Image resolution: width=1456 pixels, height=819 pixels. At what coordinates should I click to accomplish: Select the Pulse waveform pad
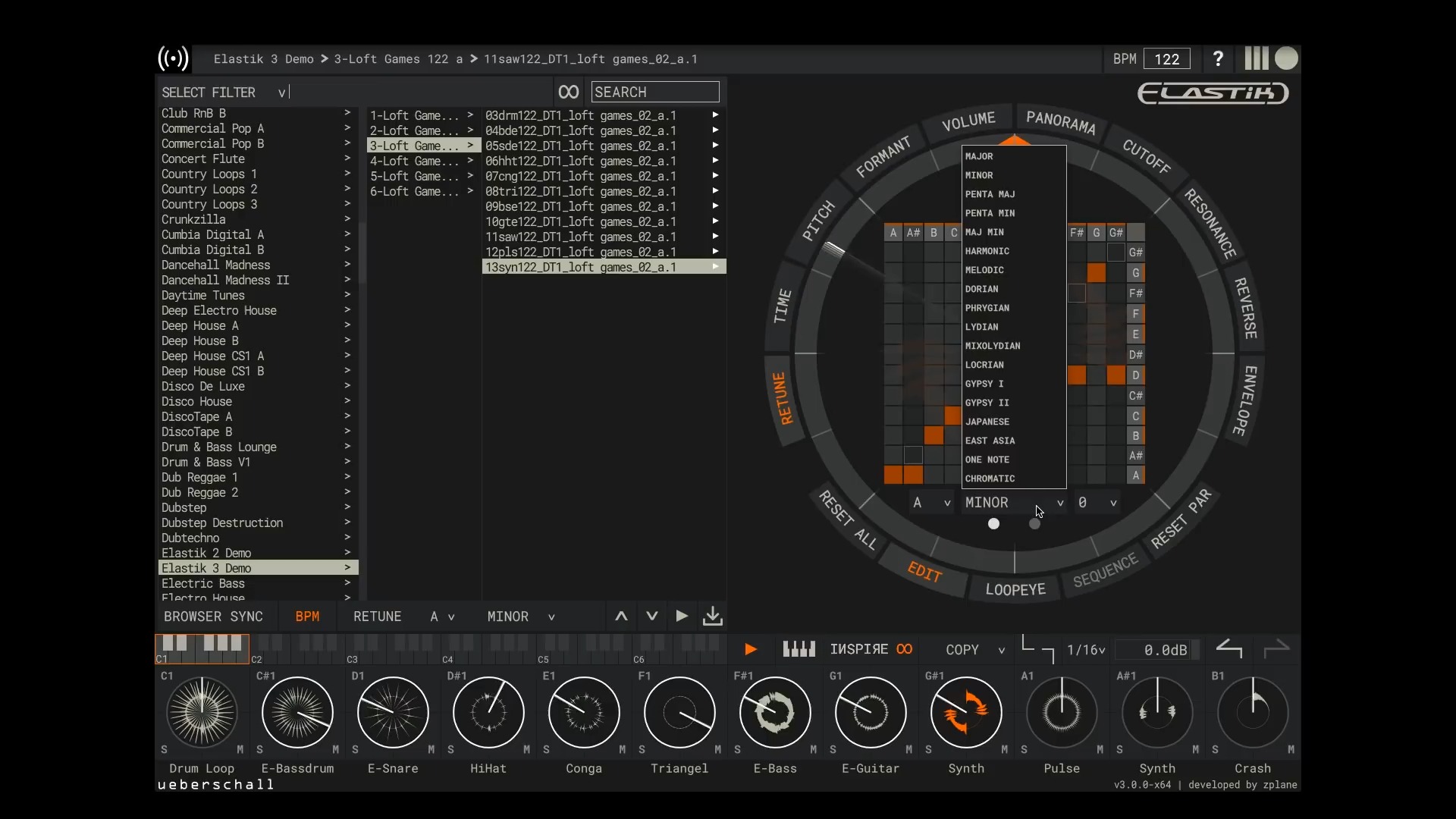(x=1062, y=713)
